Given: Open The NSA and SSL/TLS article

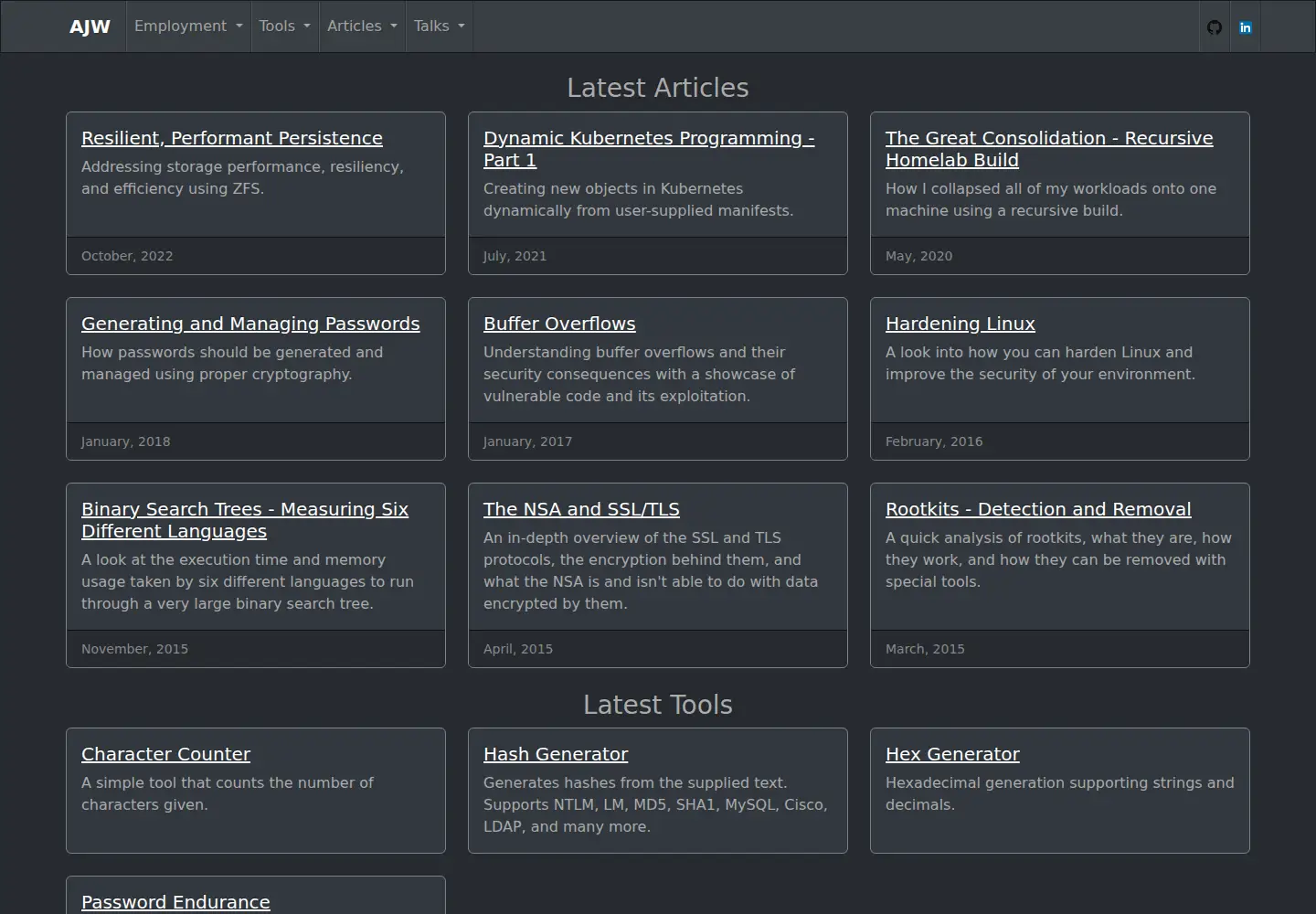Looking at the screenshot, I should 581,509.
